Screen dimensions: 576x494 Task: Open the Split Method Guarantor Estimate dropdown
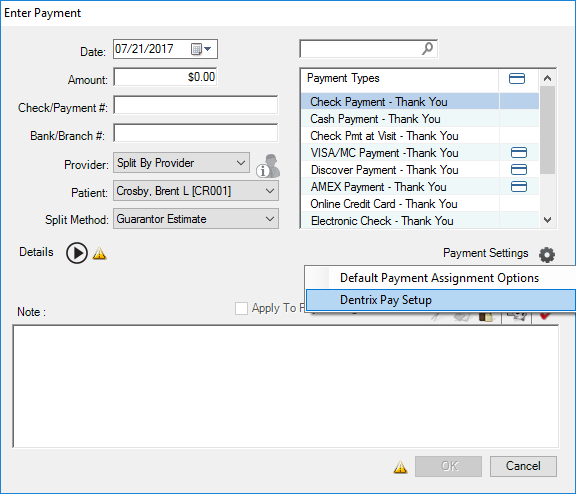click(196, 219)
